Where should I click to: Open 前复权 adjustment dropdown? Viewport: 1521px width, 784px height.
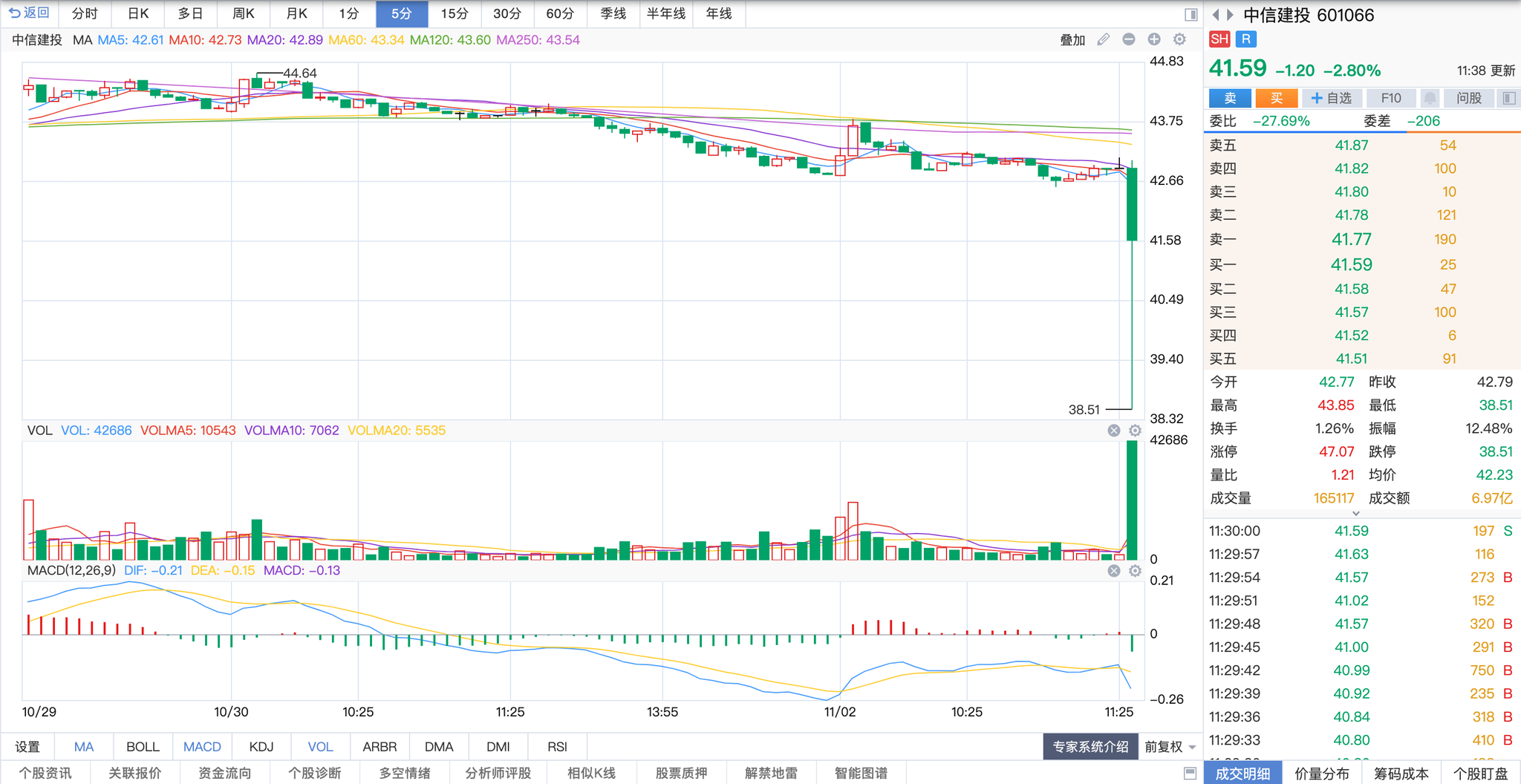[1170, 747]
